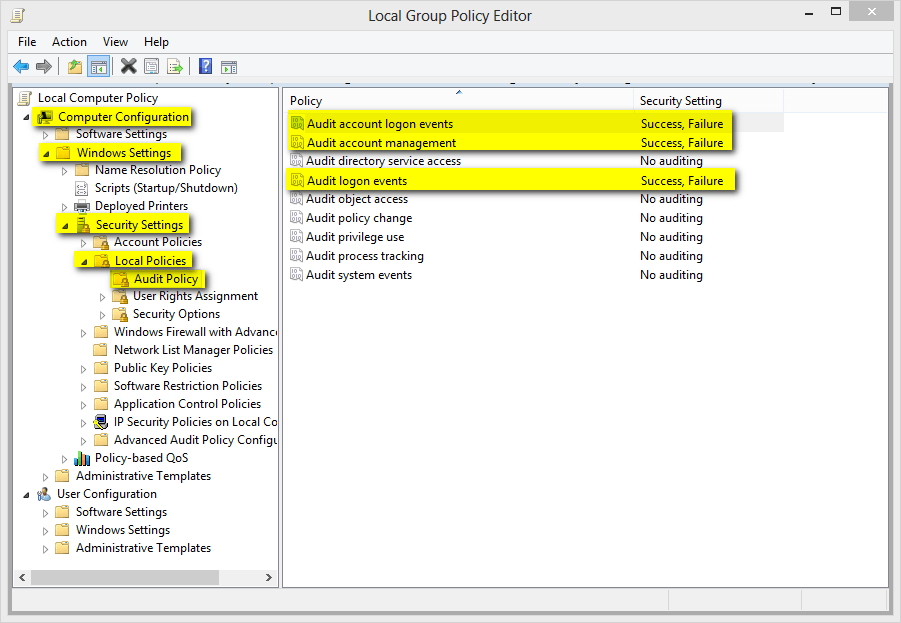
Task: Click the Delete X toolbar icon
Action: (128, 67)
